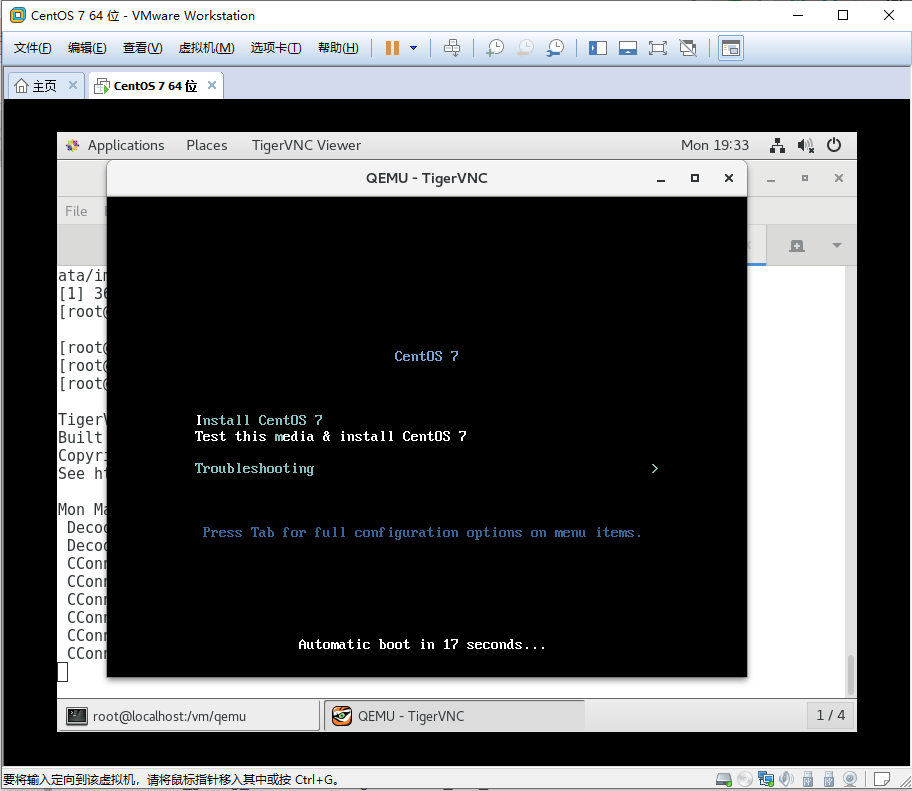
Task: Open the power options dropdown arrow
Action: coord(414,48)
